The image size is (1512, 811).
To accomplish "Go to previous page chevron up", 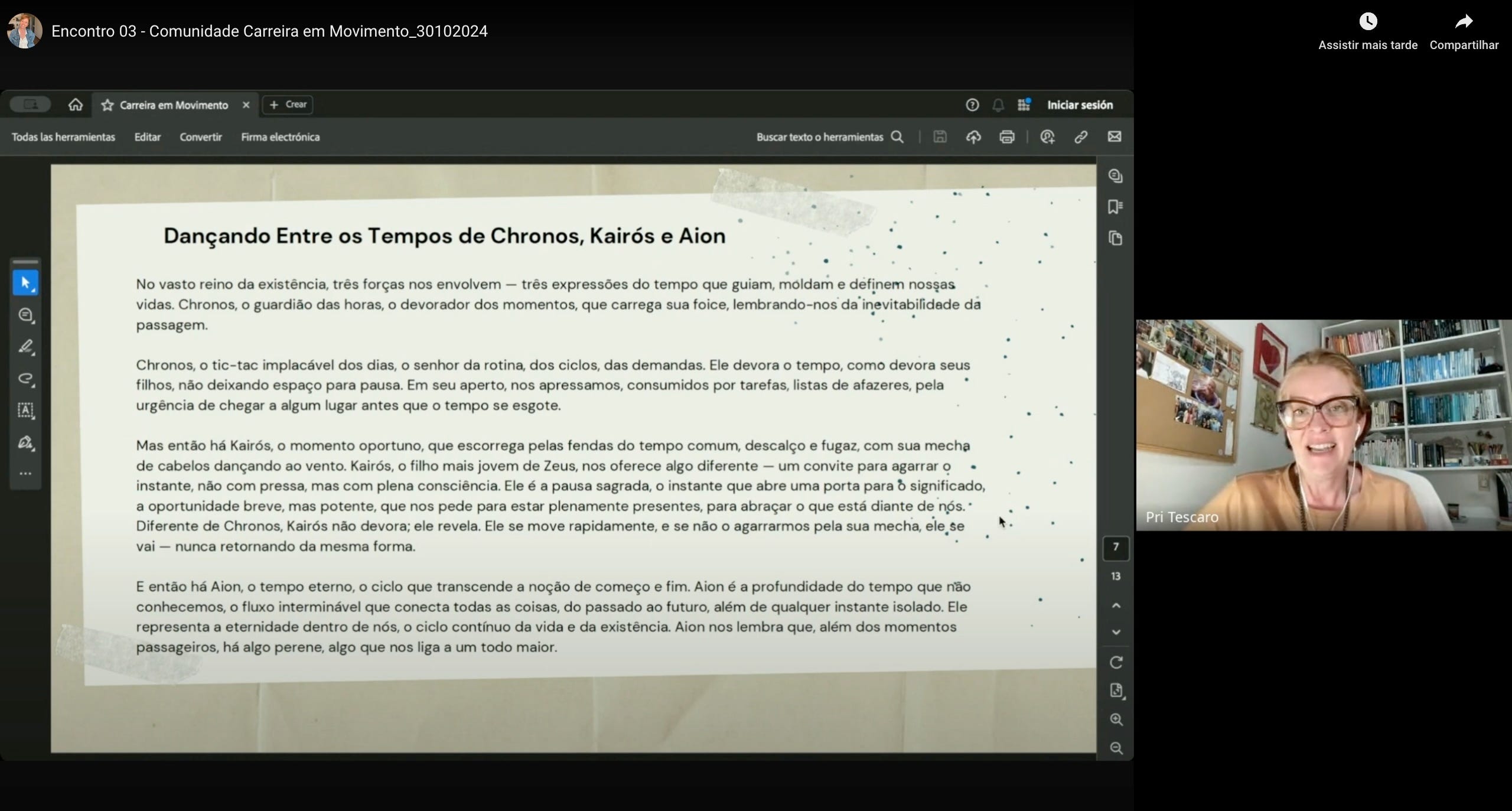I will 1116,606.
